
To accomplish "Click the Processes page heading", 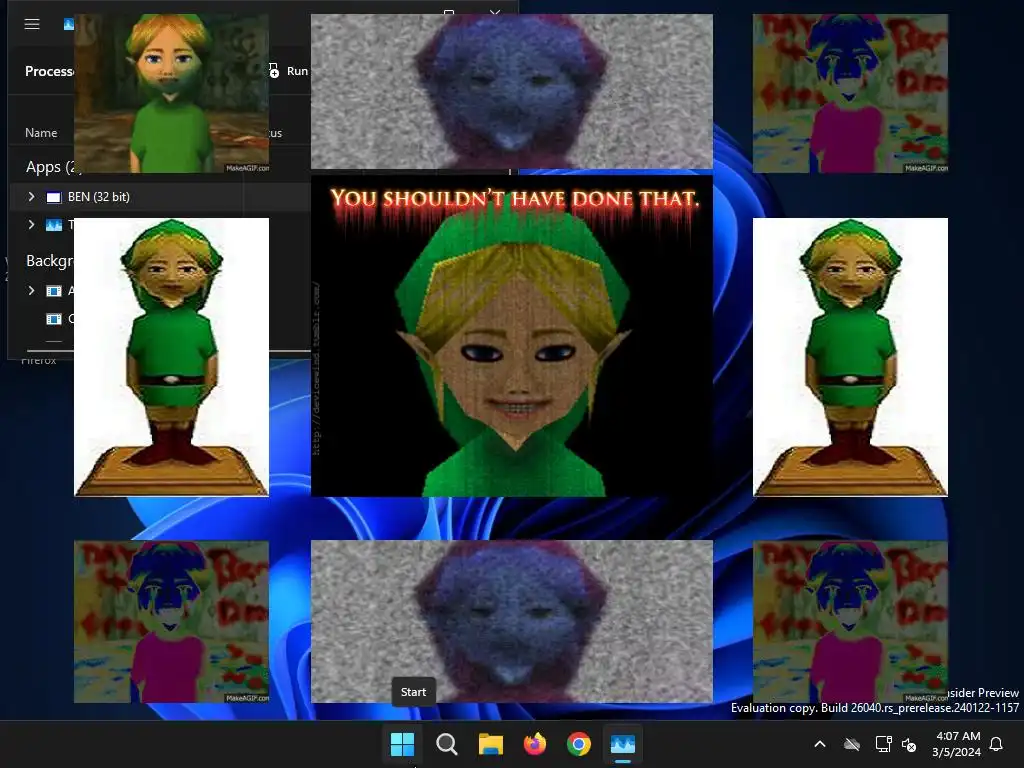I will tap(49, 71).
